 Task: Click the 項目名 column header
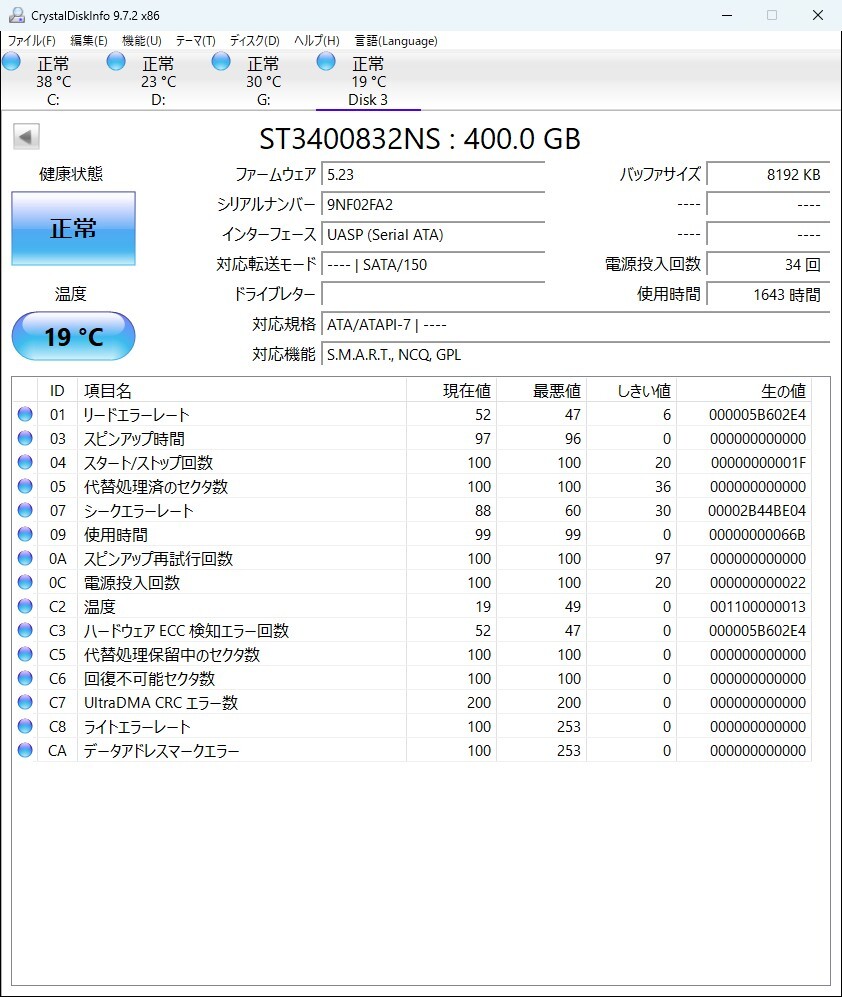tap(242, 390)
